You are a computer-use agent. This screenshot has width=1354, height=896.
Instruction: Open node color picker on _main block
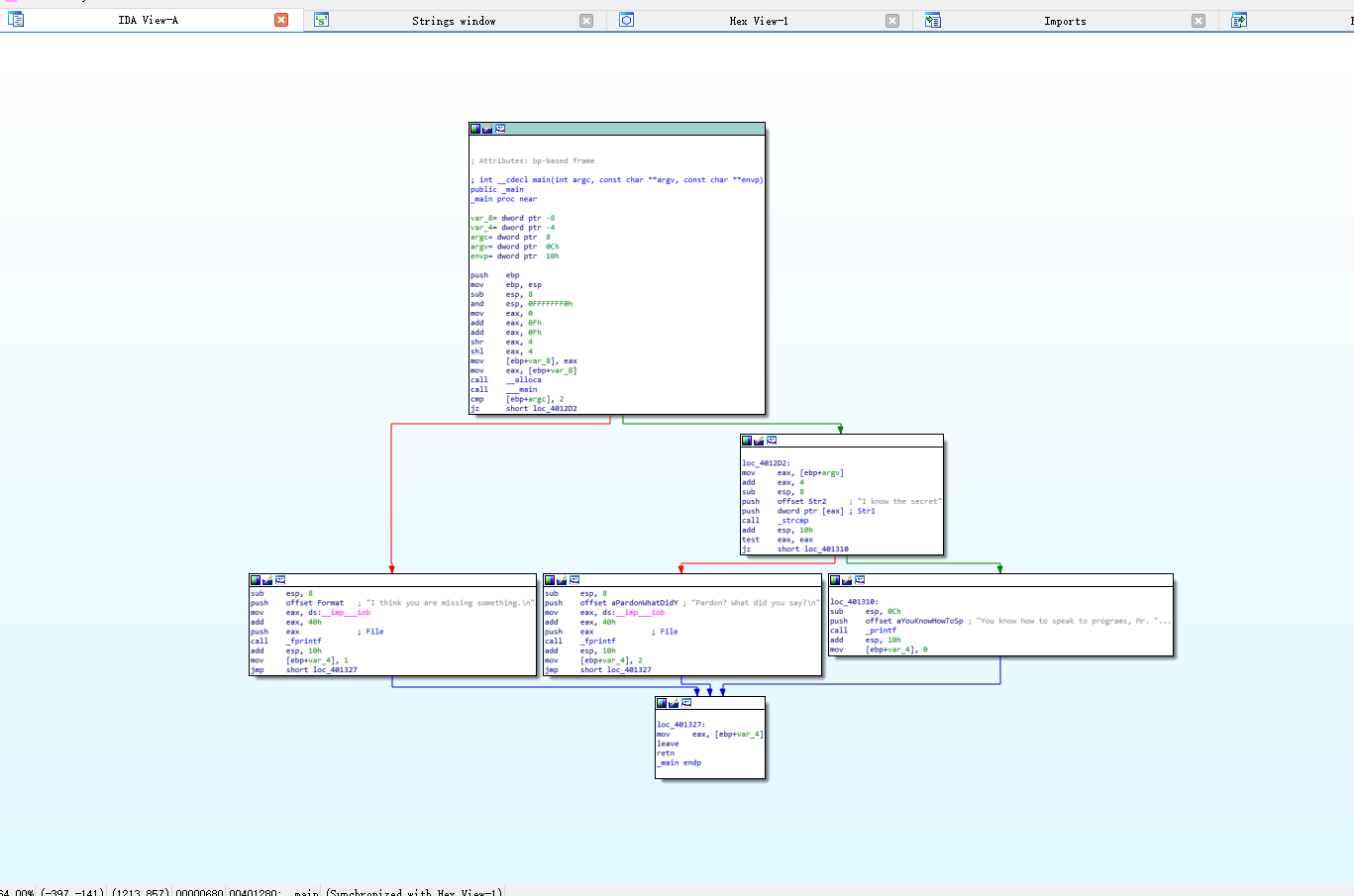point(475,129)
